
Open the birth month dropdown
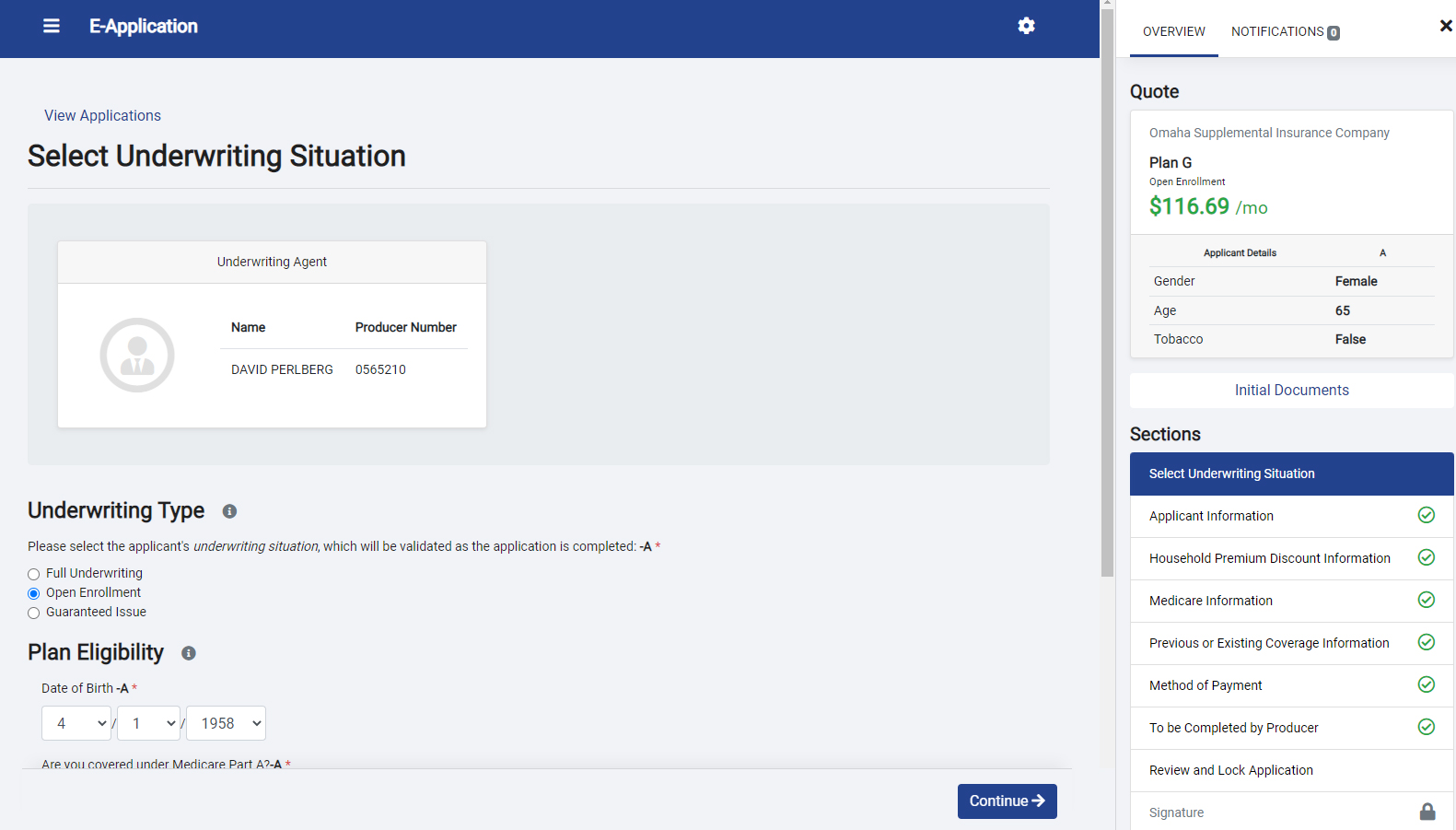(x=76, y=723)
